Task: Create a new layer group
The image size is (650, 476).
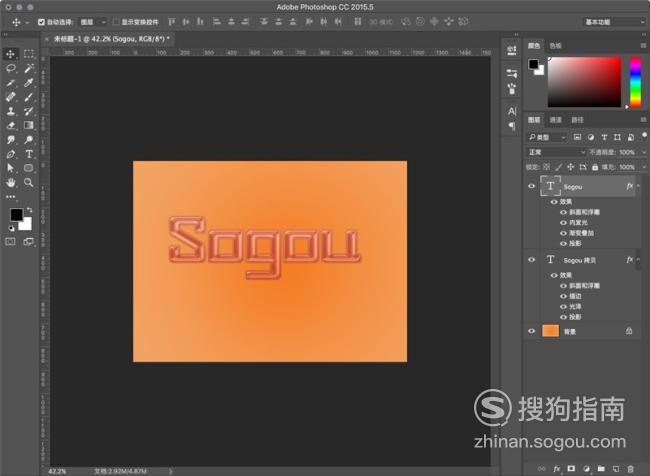Action: tap(601, 469)
